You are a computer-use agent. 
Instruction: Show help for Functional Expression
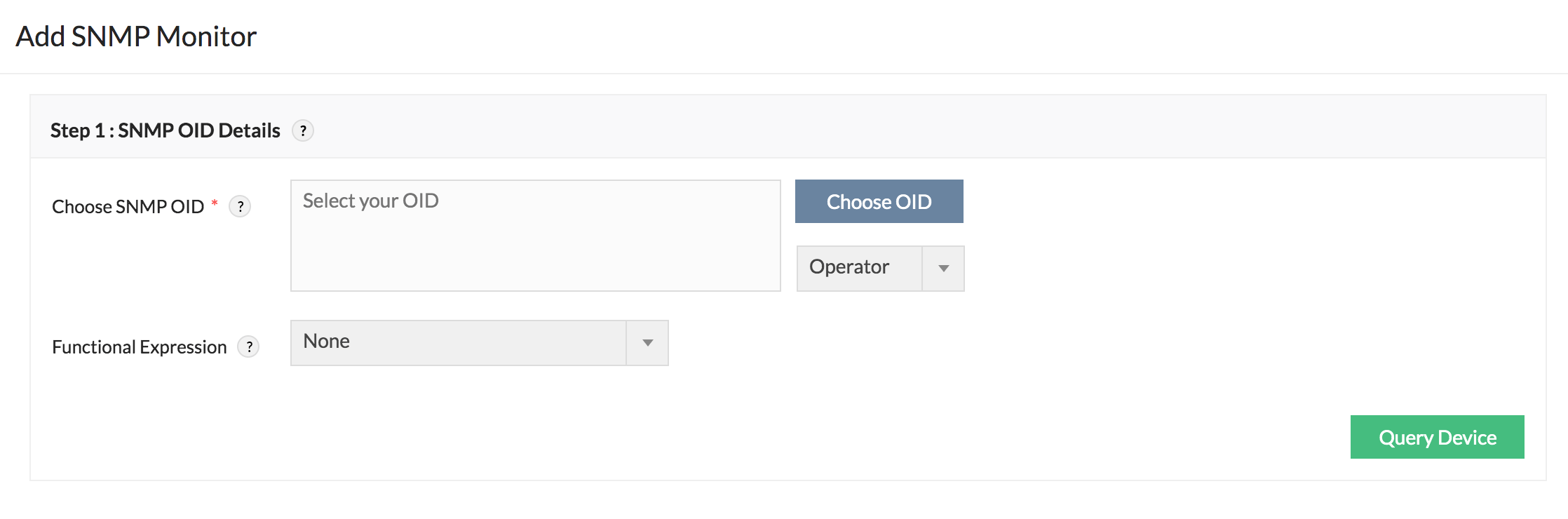coord(249,346)
